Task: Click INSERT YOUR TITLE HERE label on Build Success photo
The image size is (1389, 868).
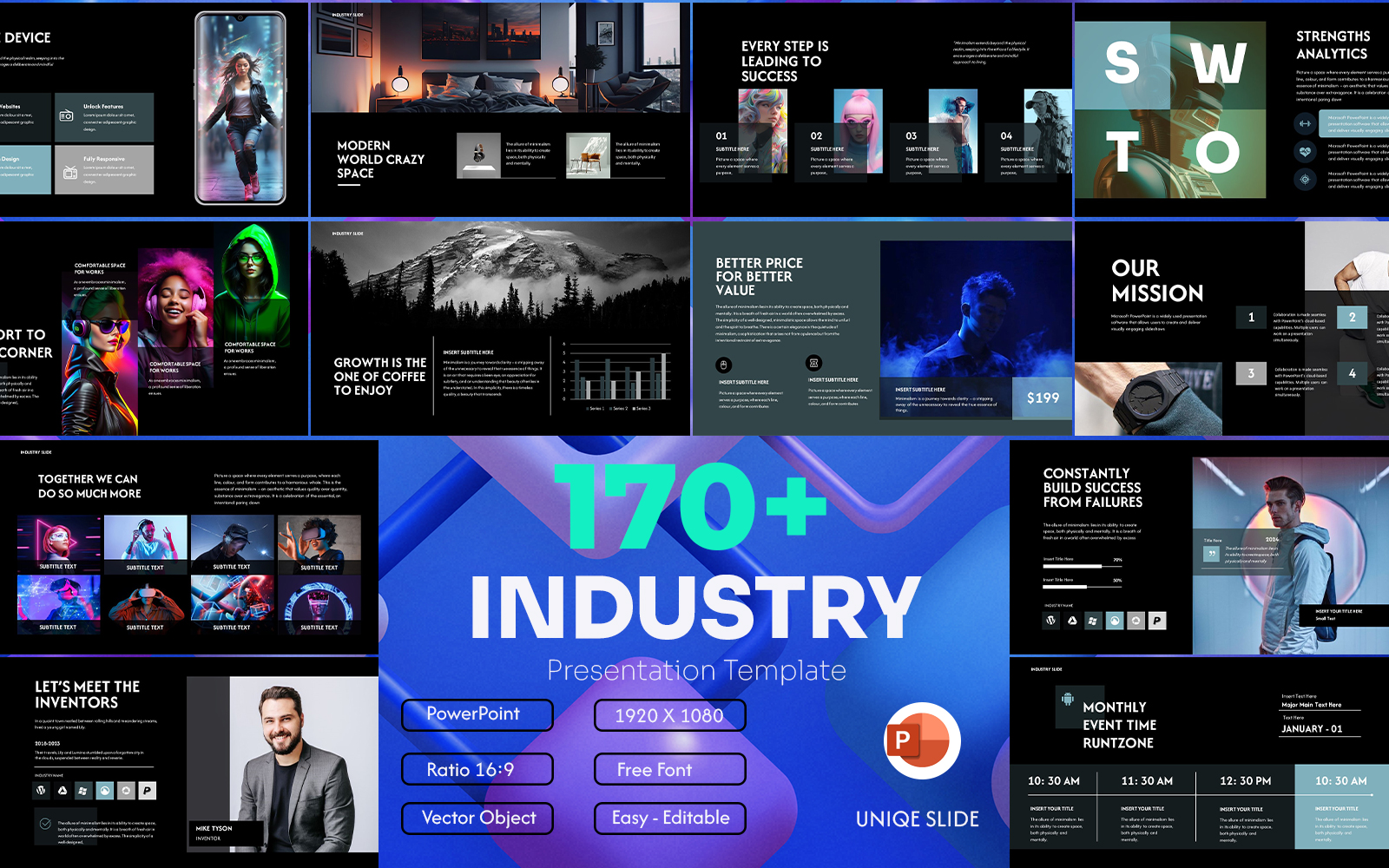Action: click(1339, 611)
